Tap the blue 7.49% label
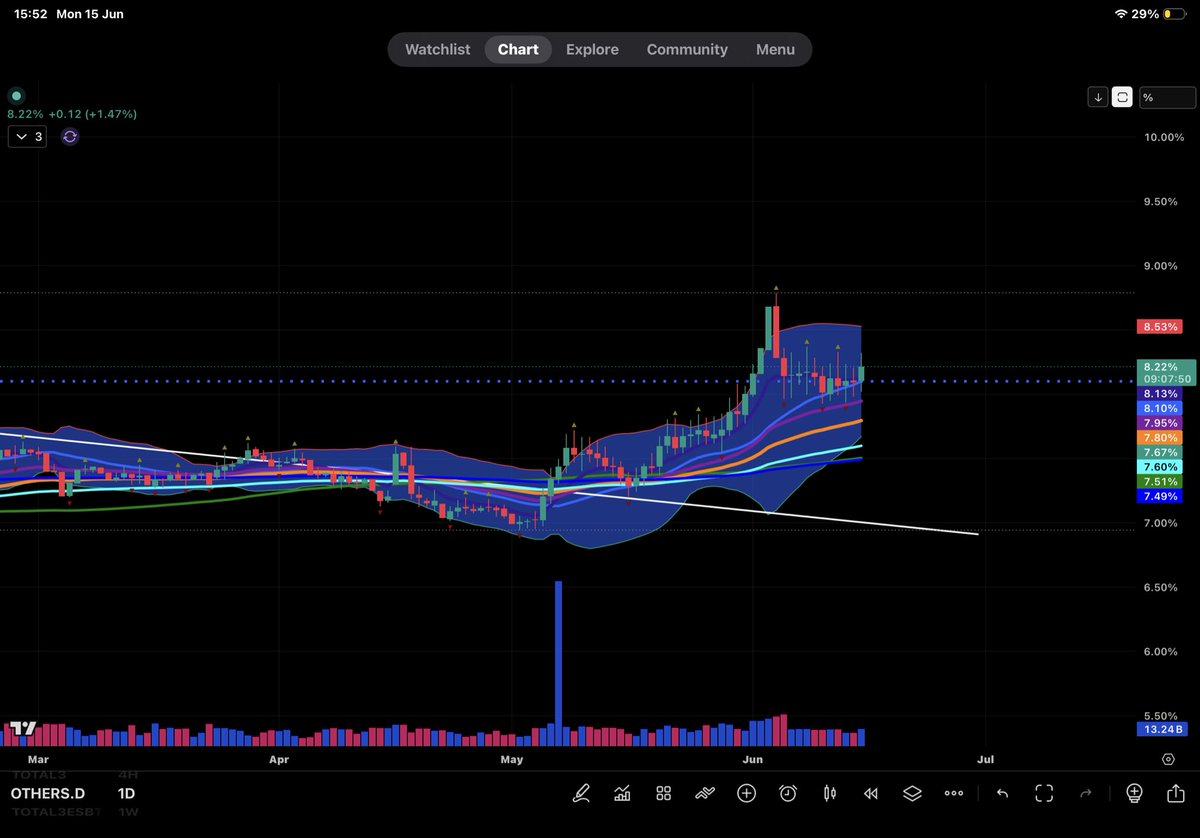 point(1160,496)
